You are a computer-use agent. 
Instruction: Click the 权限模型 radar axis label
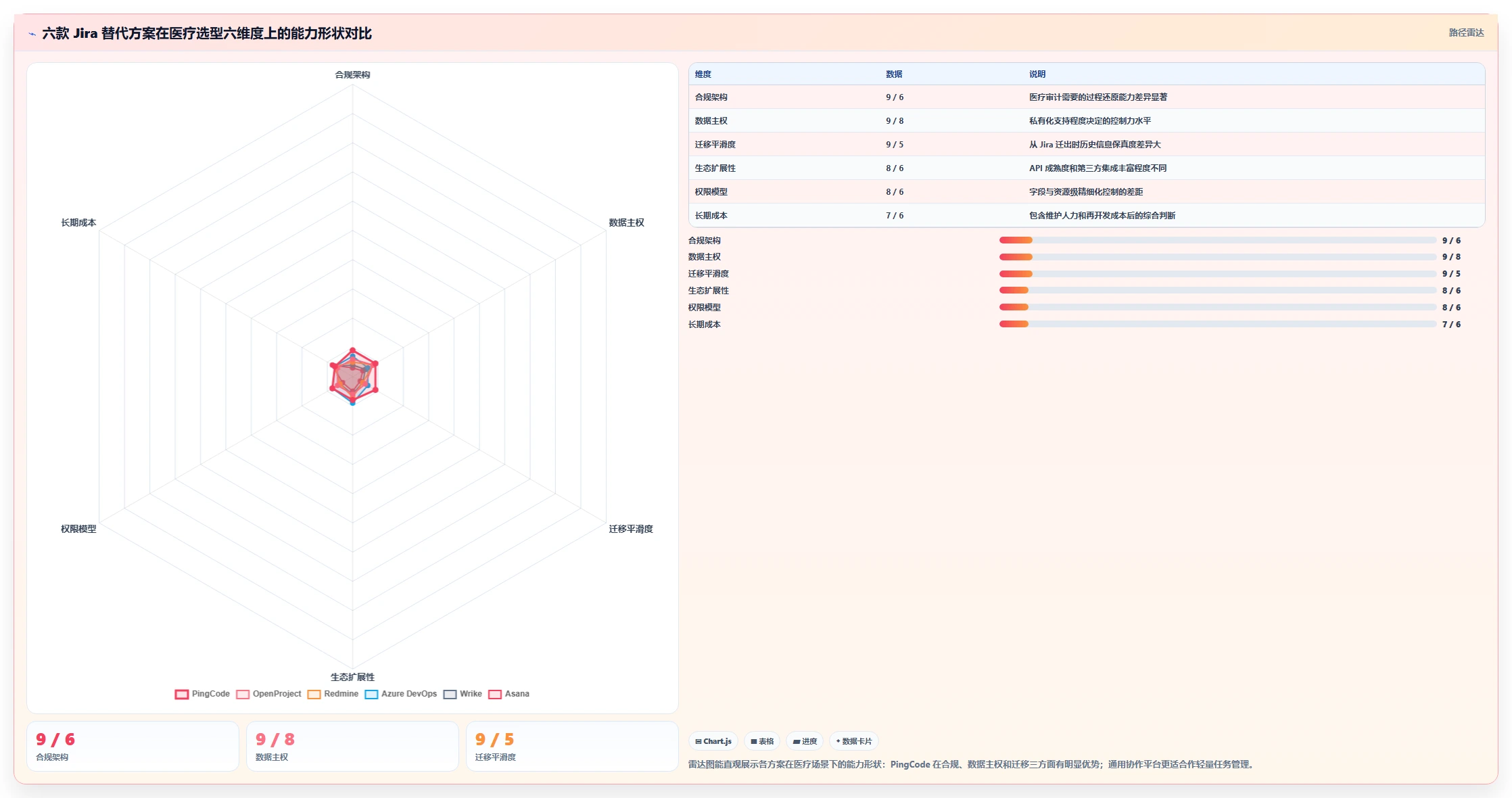(x=78, y=529)
